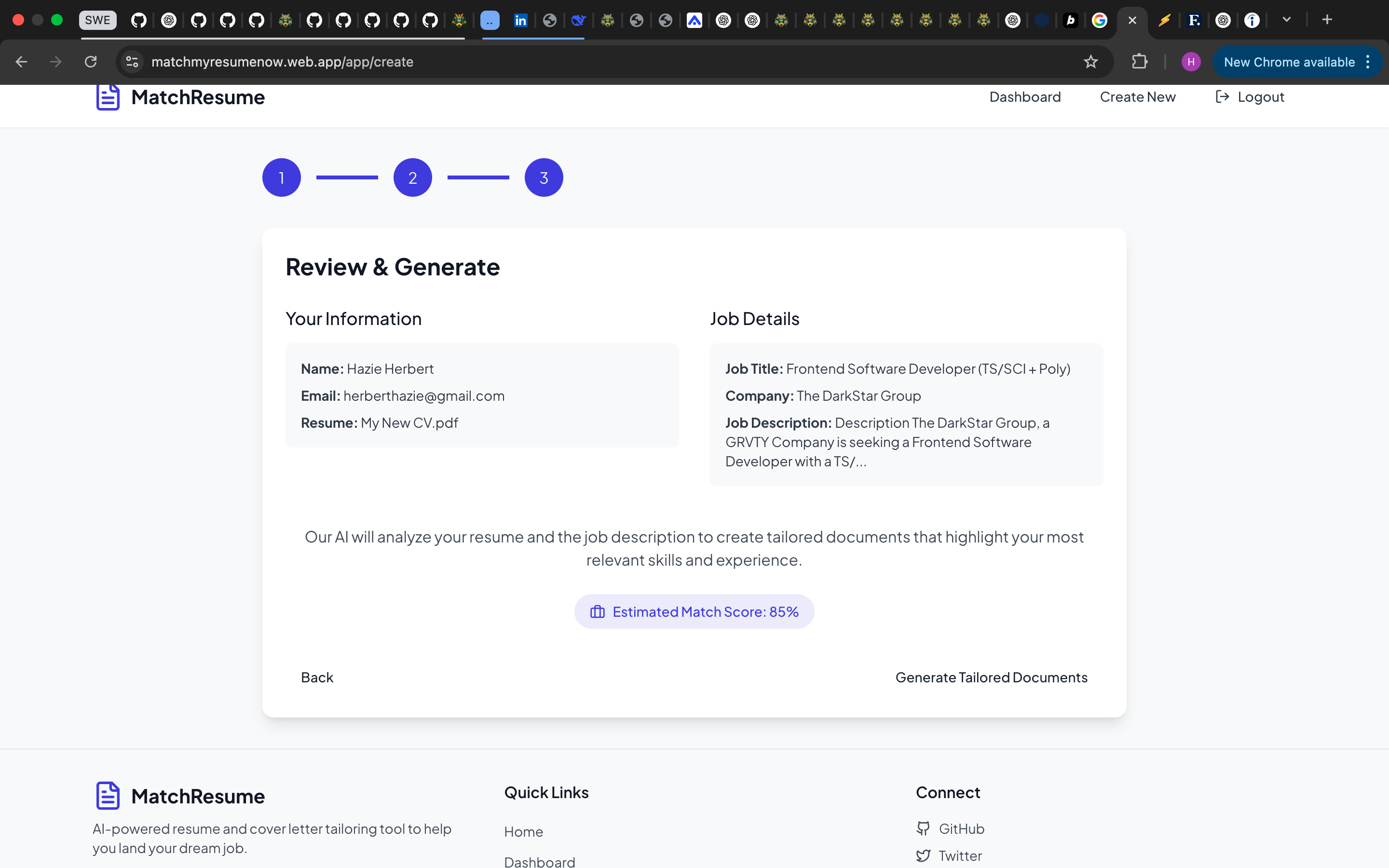Image resolution: width=1389 pixels, height=868 pixels.
Task: Click the site information icon in address bar
Action: (133, 62)
